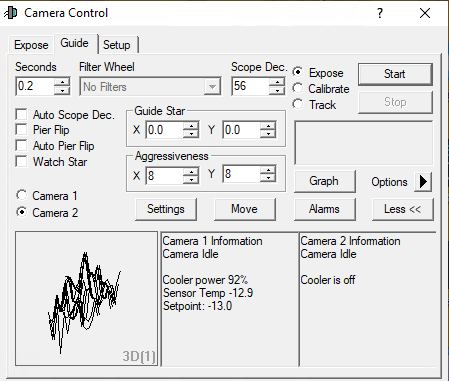Decrease Guide Star Y with down arrow
The image size is (449, 381).
click(268, 134)
